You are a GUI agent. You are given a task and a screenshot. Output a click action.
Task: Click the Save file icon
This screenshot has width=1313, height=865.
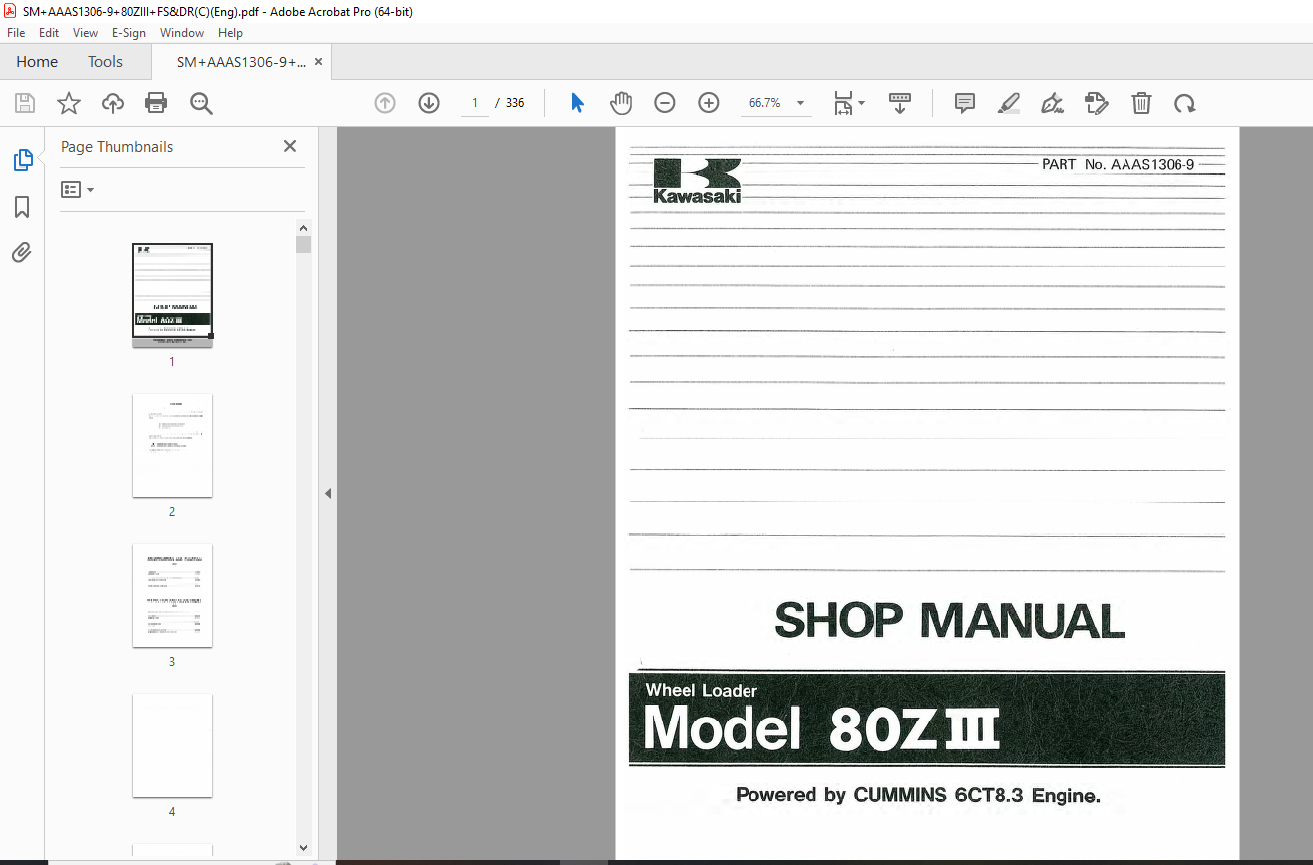pyautogui.click(x=25, y=103)
